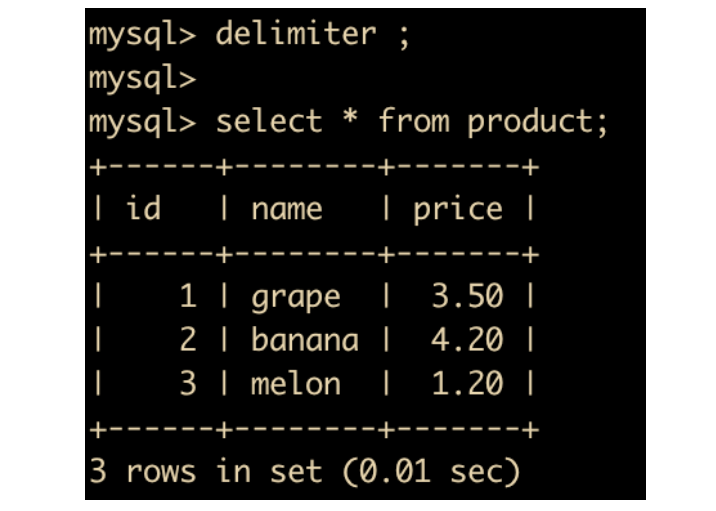Click the price value 4.20
The image size is (716, 511).
466,340
